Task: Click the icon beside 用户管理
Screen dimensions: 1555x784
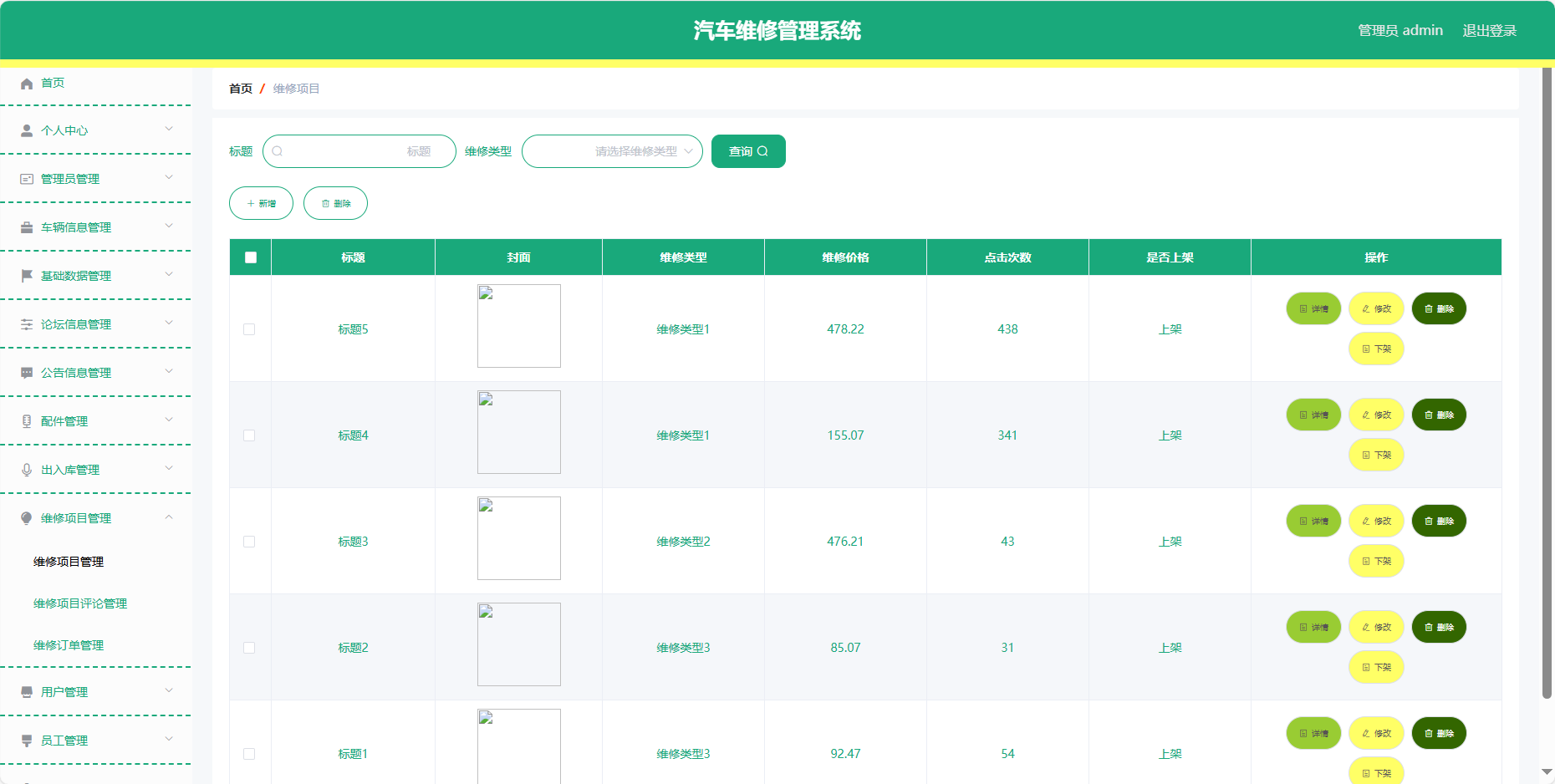Action: [x=27, y=693]
